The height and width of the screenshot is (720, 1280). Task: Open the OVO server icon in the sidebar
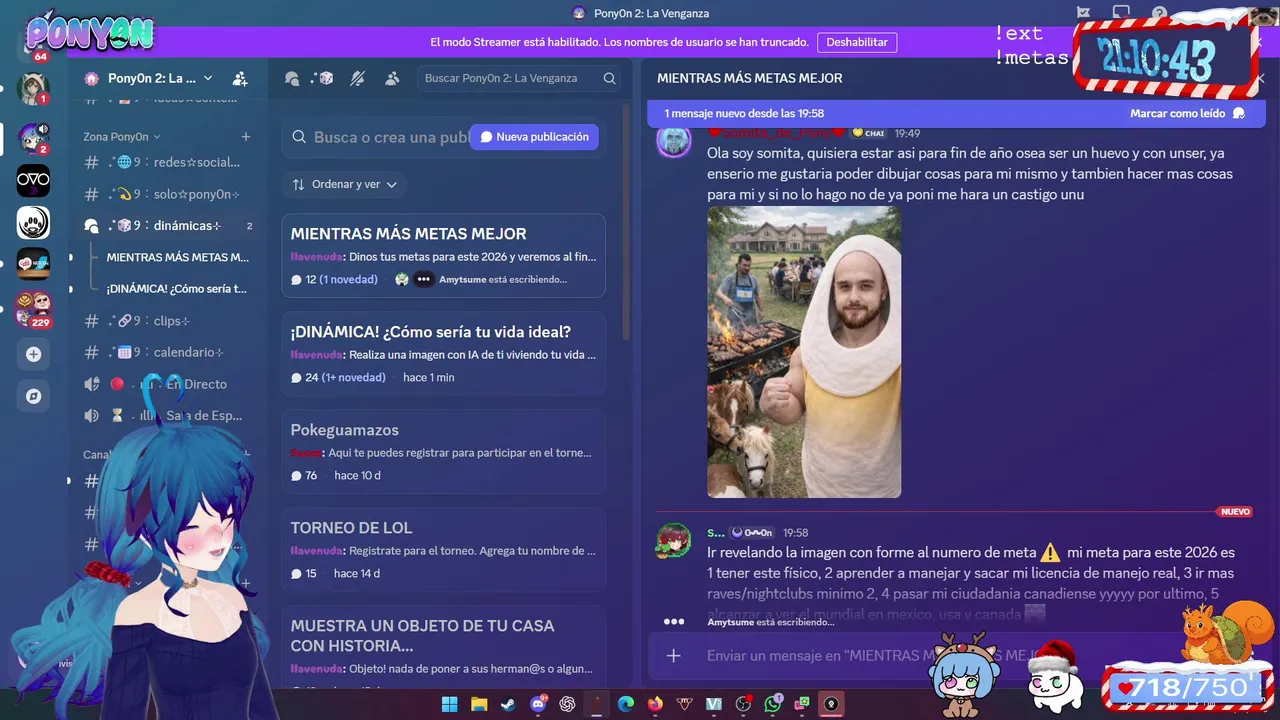(33, 181)
